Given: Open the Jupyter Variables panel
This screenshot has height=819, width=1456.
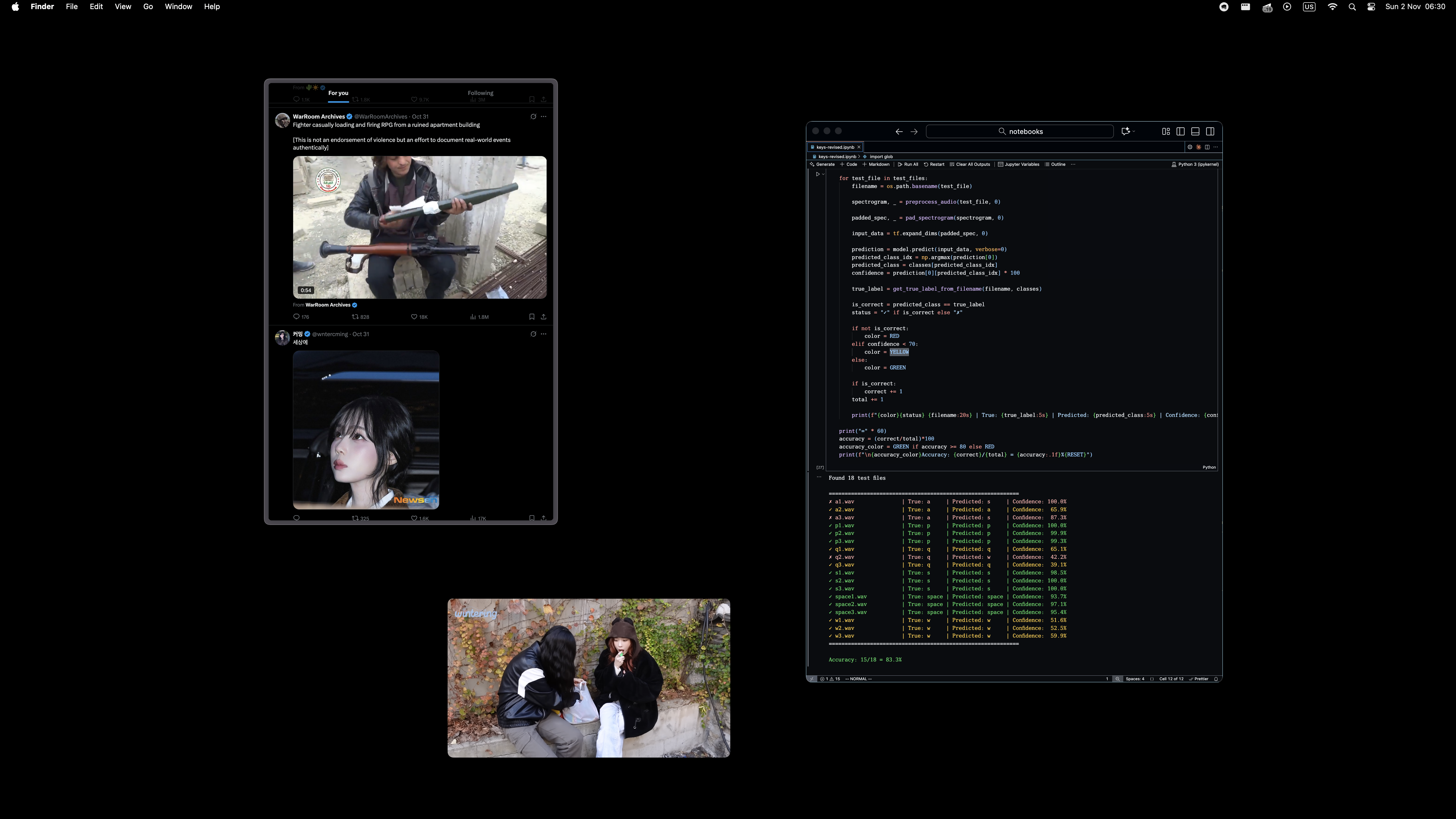Looking at the screenshot, I should [x=1019, y=164].
